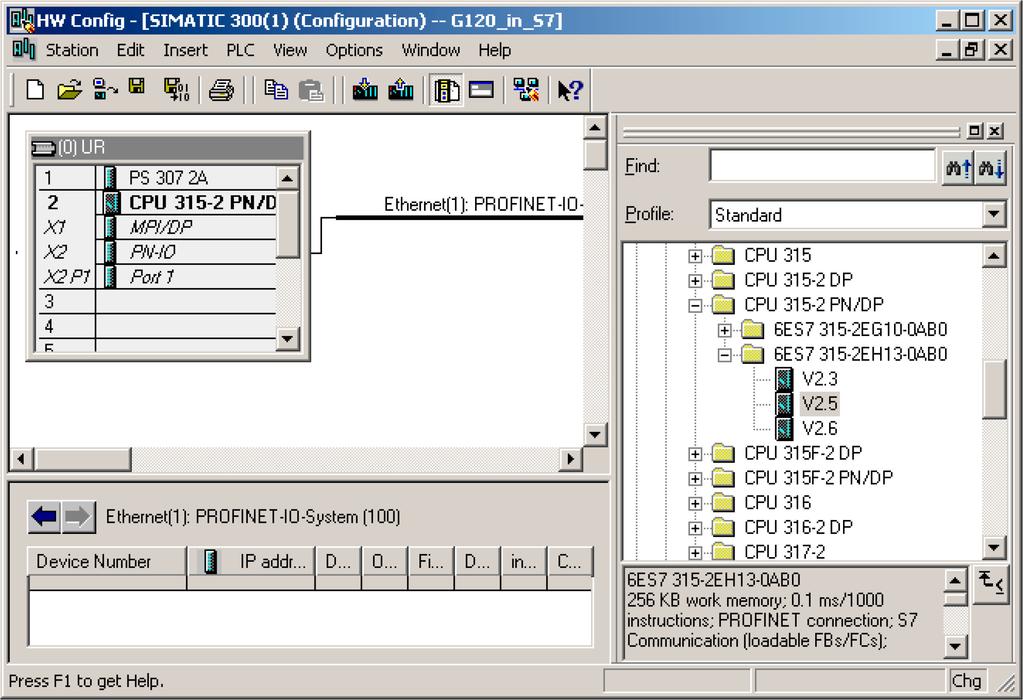Image resolution: width=1023 pixels, height=700 pixels.
Task: Click the address overview toolbar icon
Action: 481,89
